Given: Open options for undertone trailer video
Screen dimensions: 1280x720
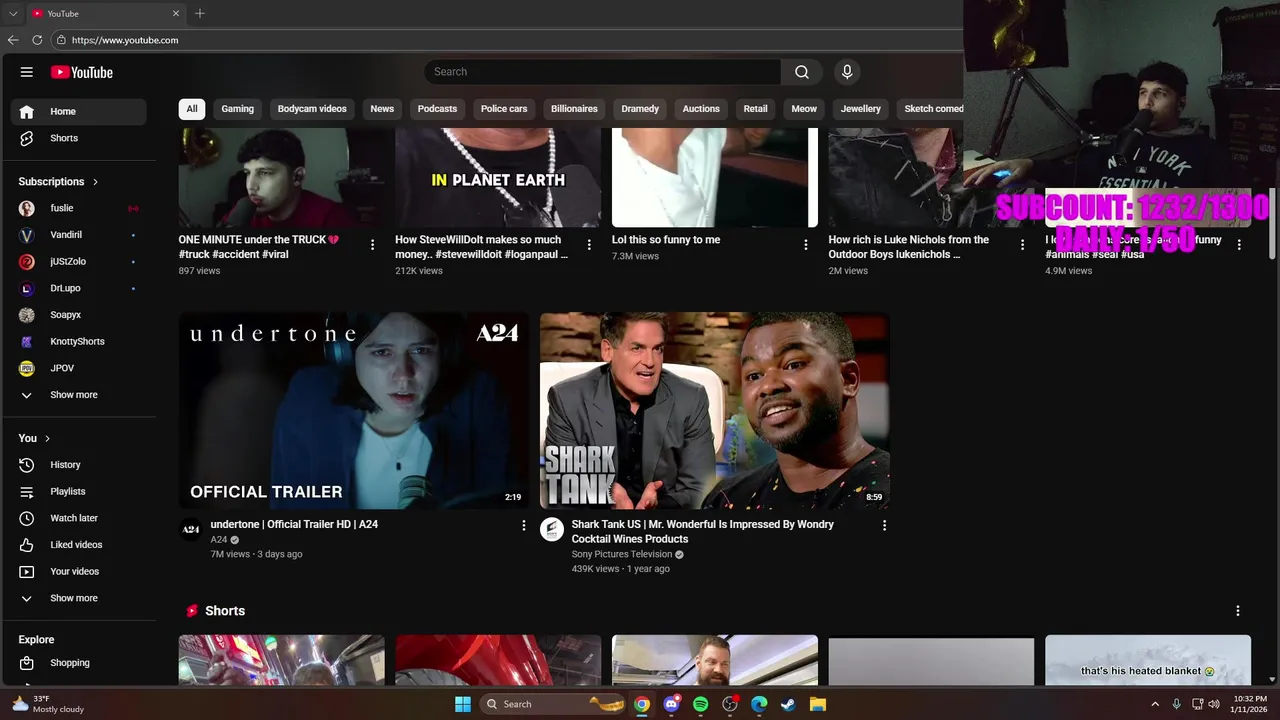Looking at the screenshot, I should pos(523,525).
